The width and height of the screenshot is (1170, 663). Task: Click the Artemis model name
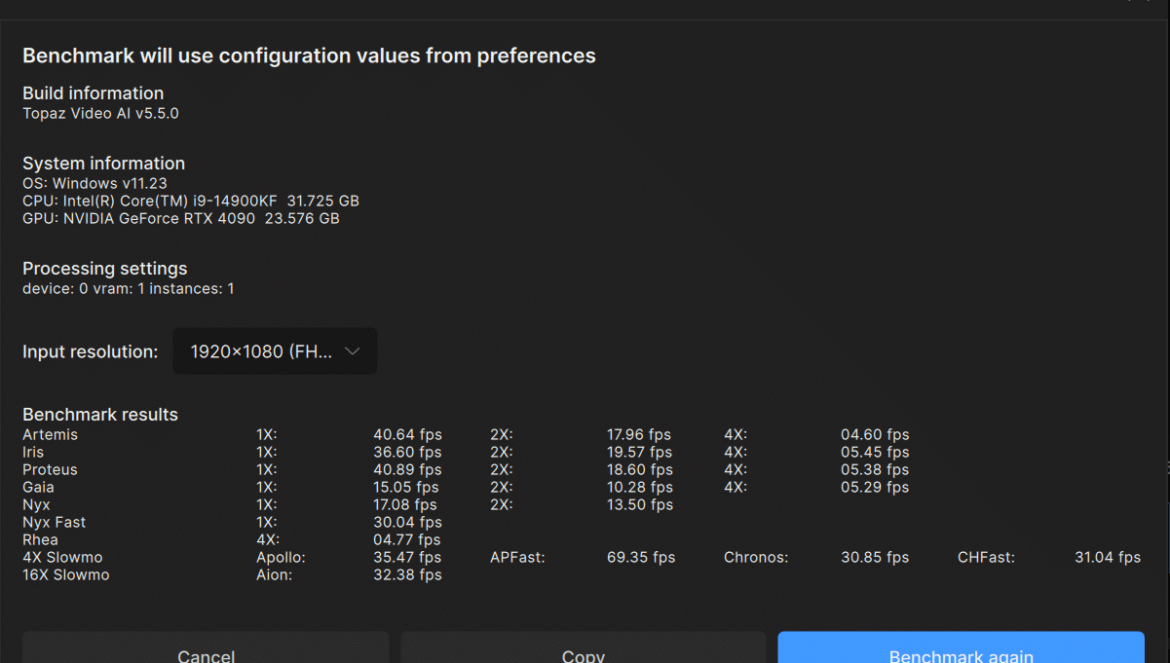click(50, 435)
